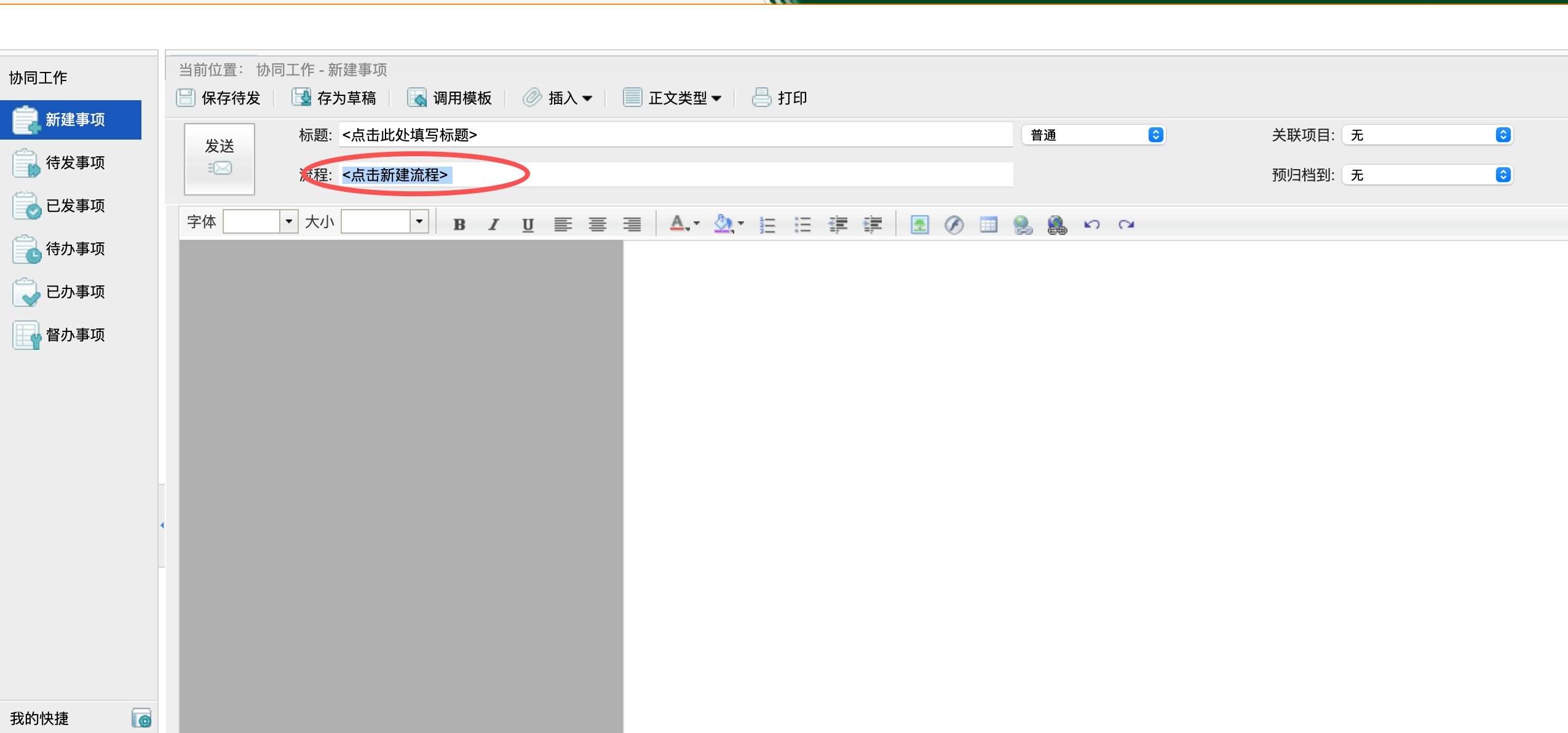The image size is (1568, 733).
Task: Open the 字体 font dropdown
Action: [288, 221]
